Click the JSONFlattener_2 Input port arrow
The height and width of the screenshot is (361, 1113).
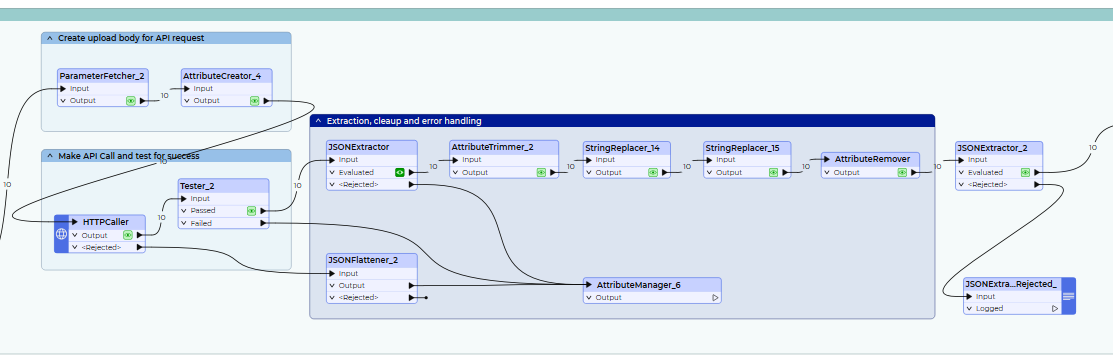pos(333,273)
